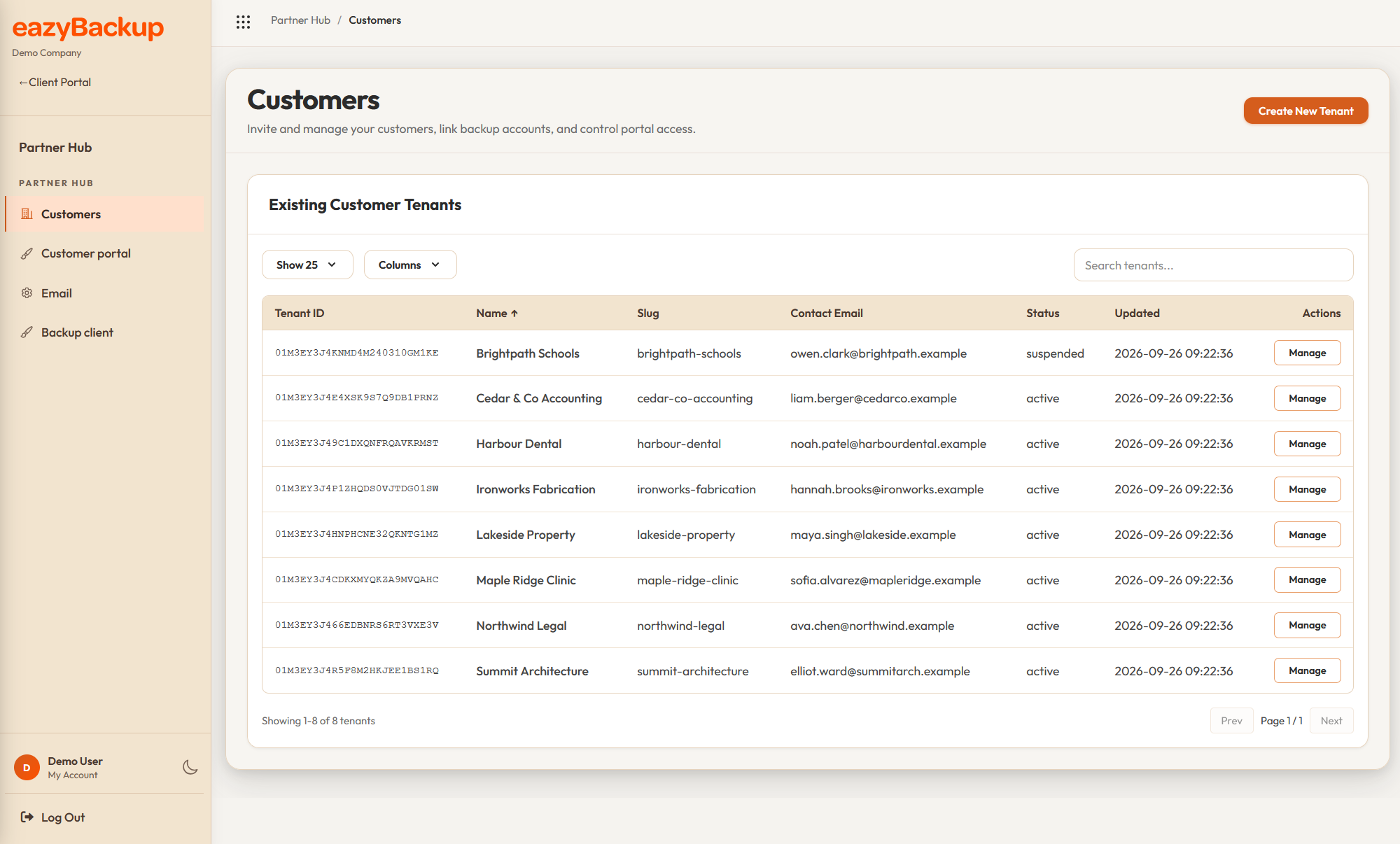Click the Demo User avatar

click(x=27, y=768)
